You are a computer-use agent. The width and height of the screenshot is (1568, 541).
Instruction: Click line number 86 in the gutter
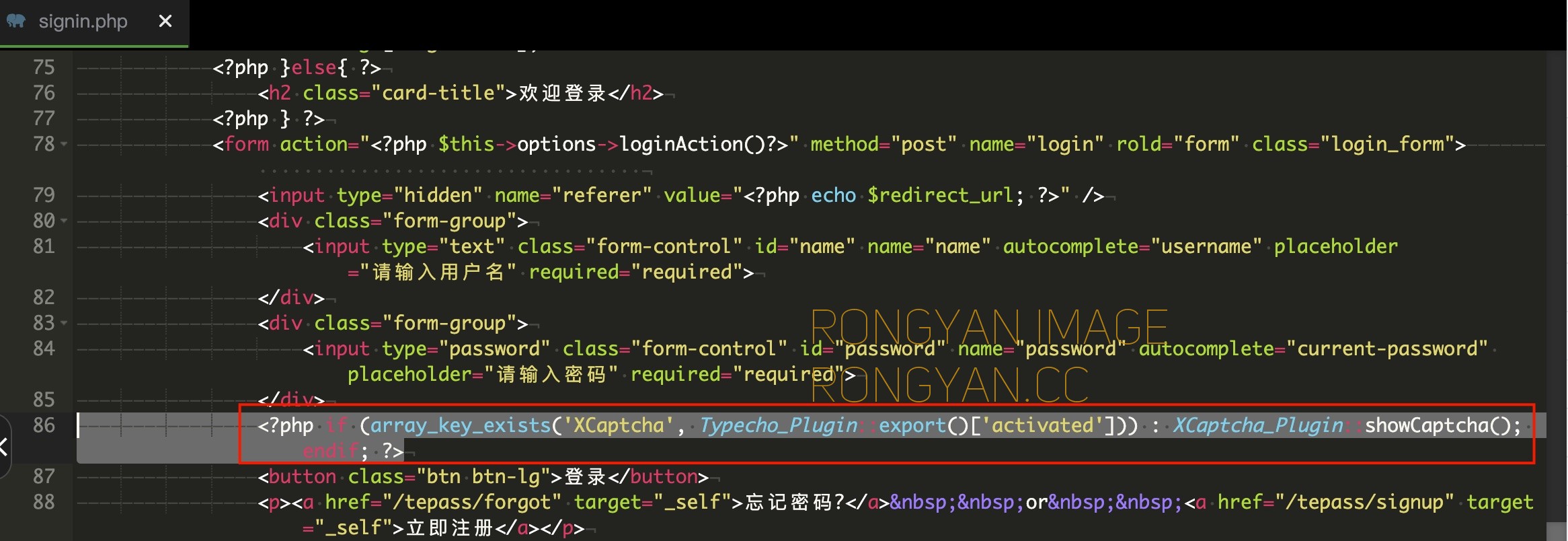[44, 425]
